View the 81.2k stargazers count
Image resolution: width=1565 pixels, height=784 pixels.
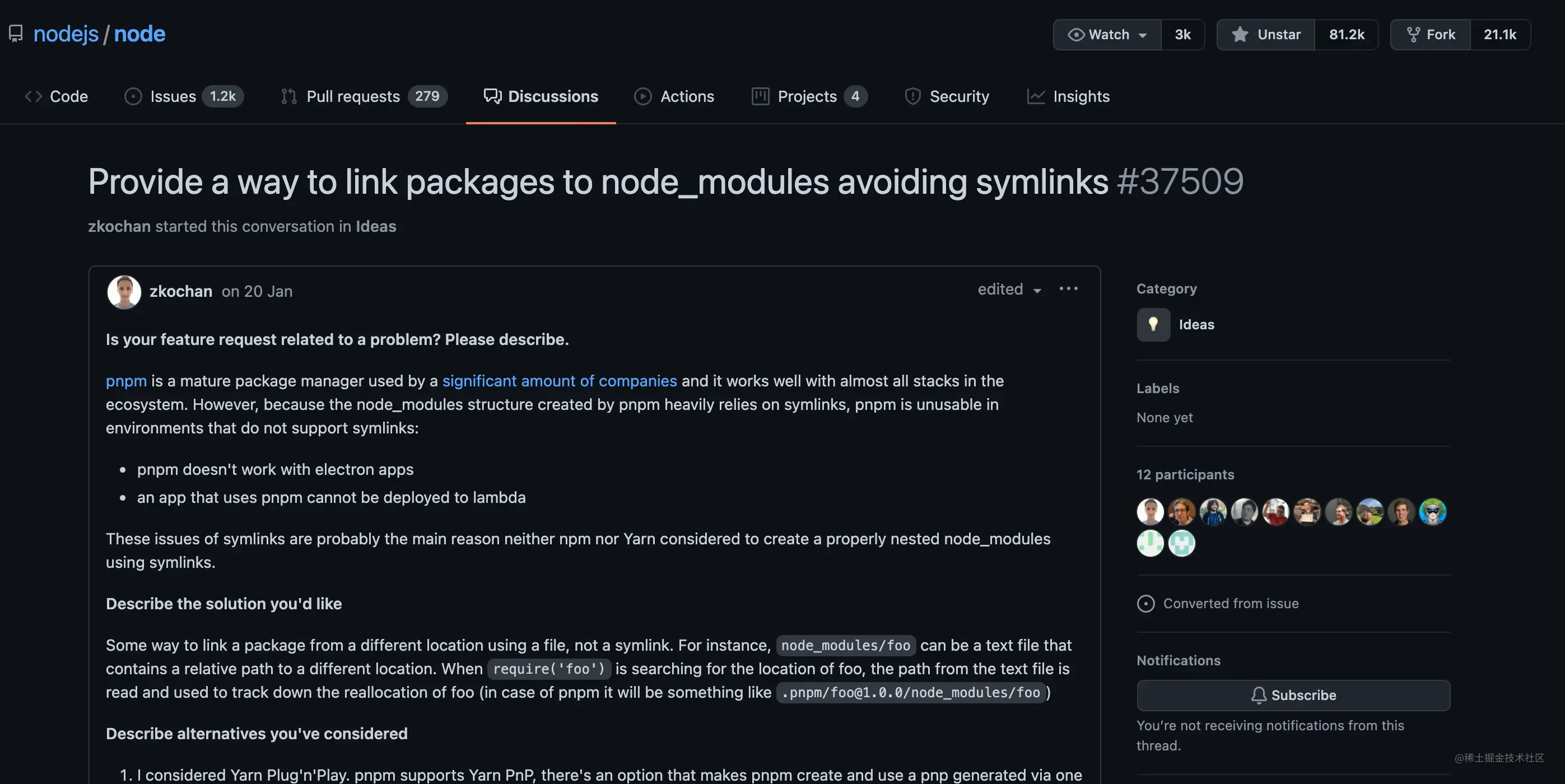tap(1347, 35)
